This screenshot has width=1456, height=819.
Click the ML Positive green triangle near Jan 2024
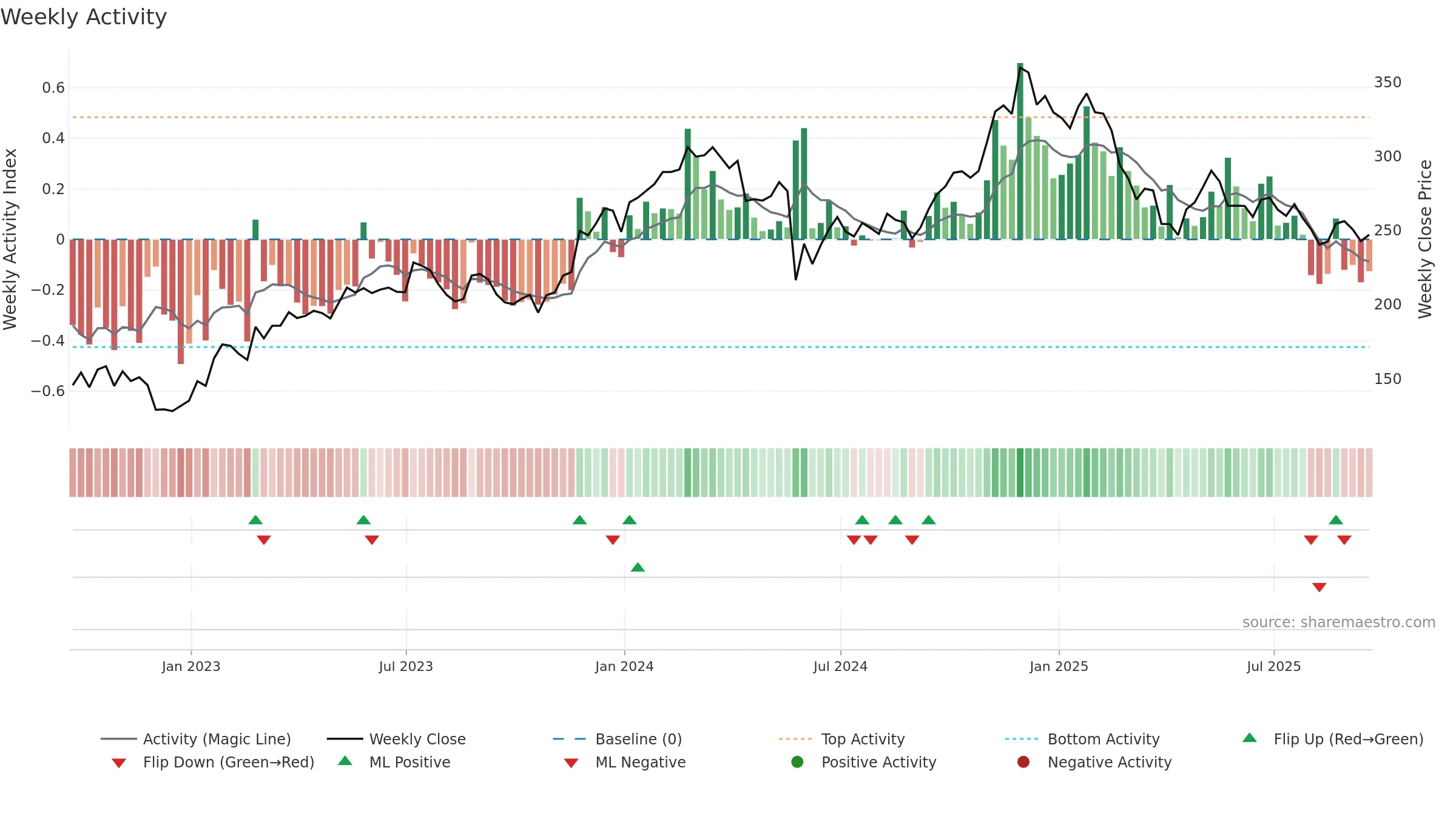[638, 567]
